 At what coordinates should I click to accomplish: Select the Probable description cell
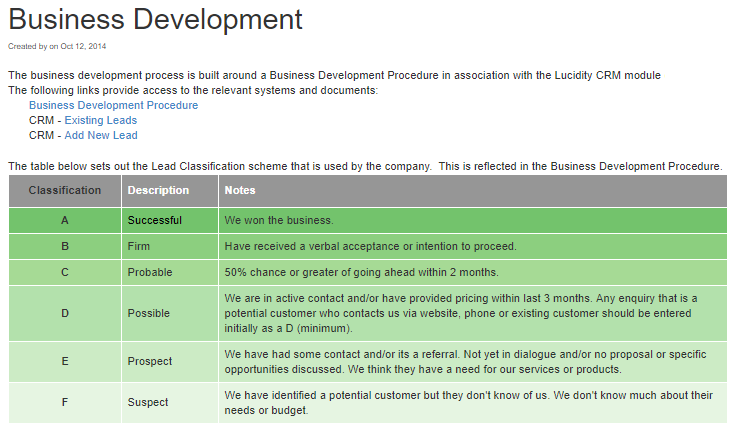pyautogui.click(x=150, y=272)
